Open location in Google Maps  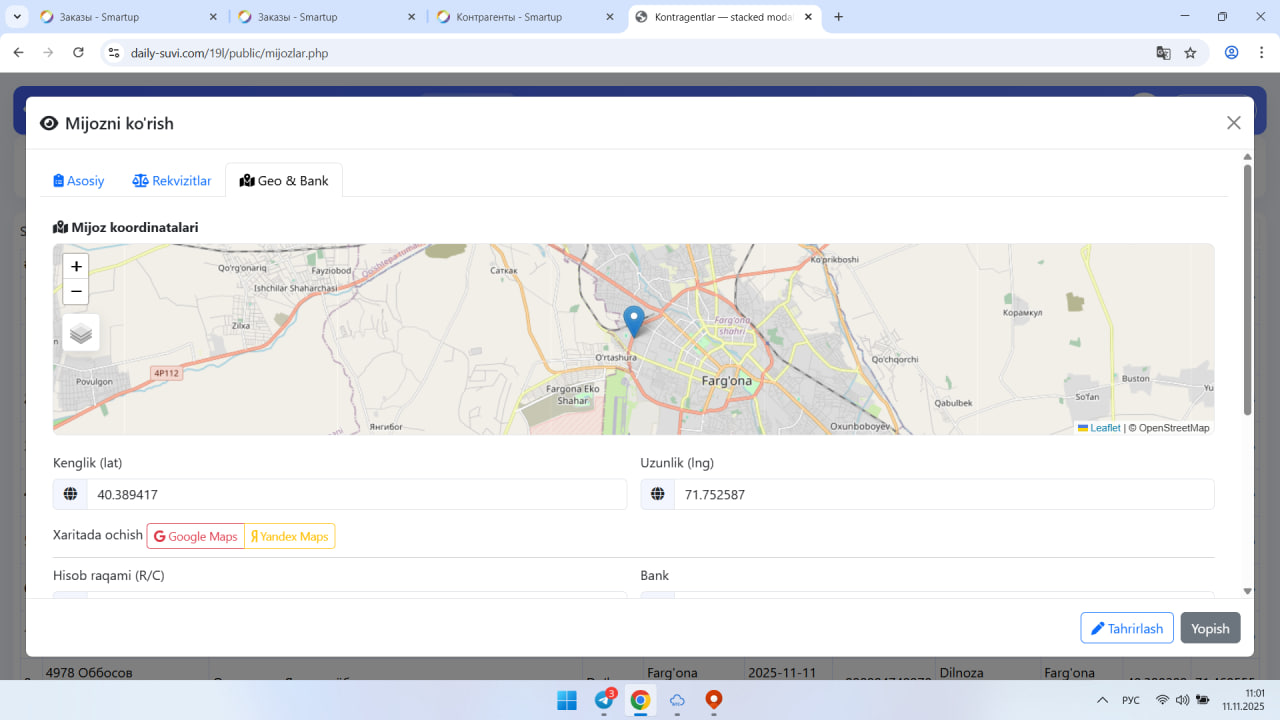click(196, 536)
